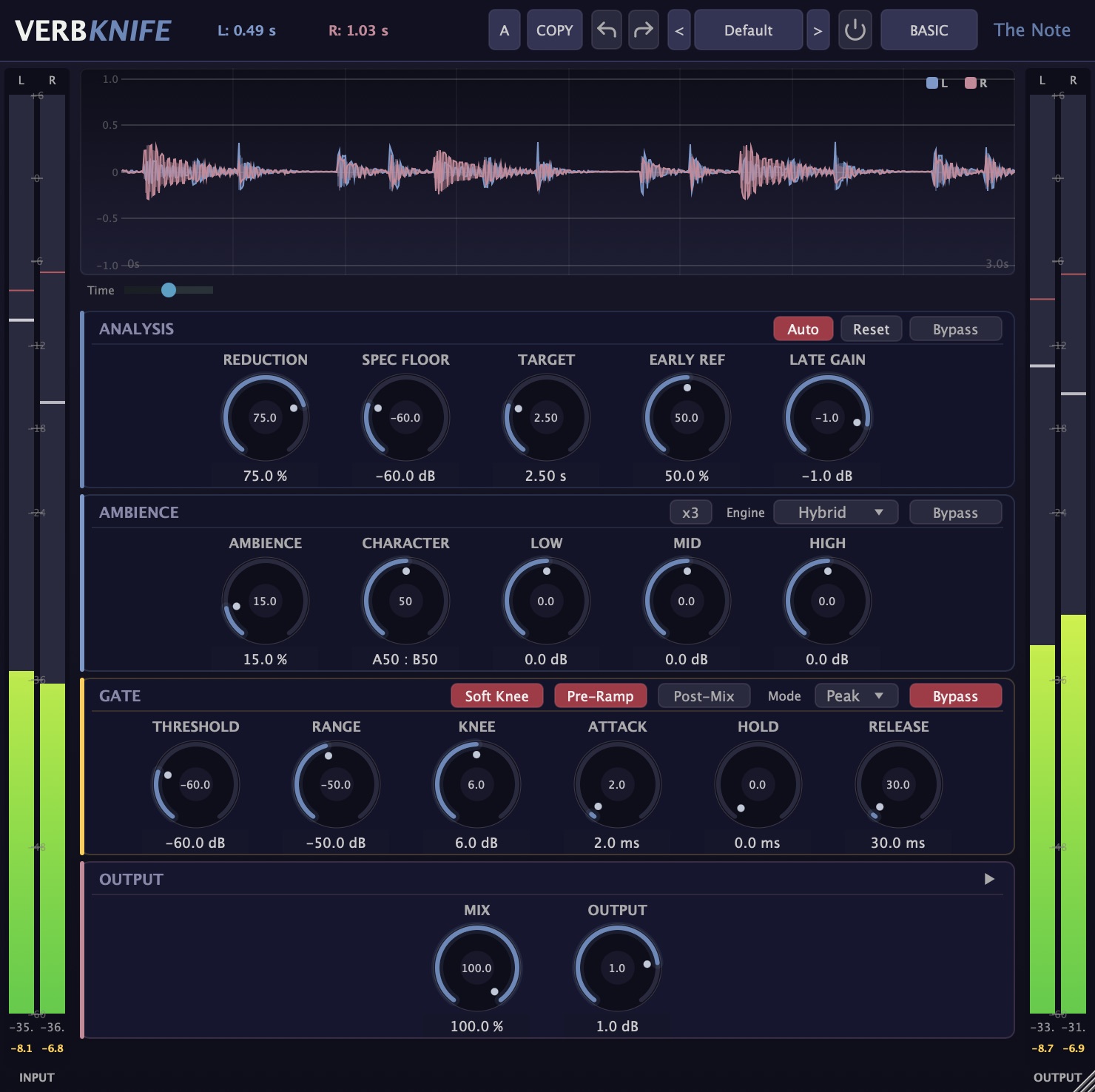Viewport: 1095px width, 1092px height.
Task: Click the Reset button in Analysis
Action: coord(871,329)
